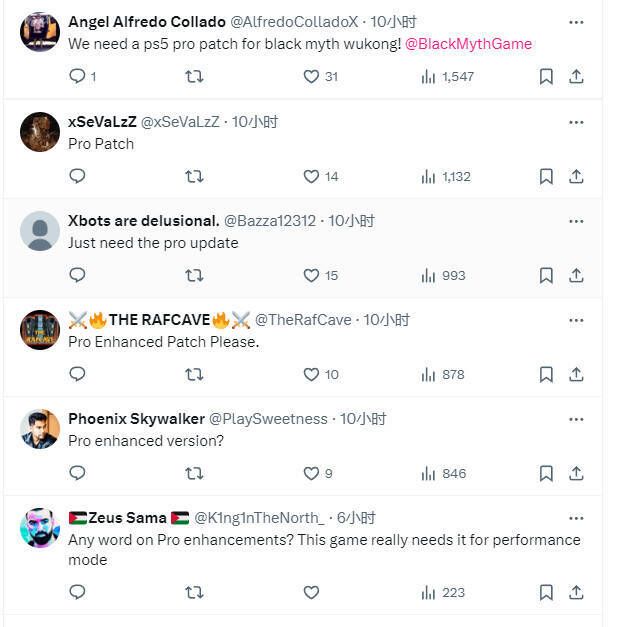Expand options for Phoenix Skywalker's tweet

point(576,419)
